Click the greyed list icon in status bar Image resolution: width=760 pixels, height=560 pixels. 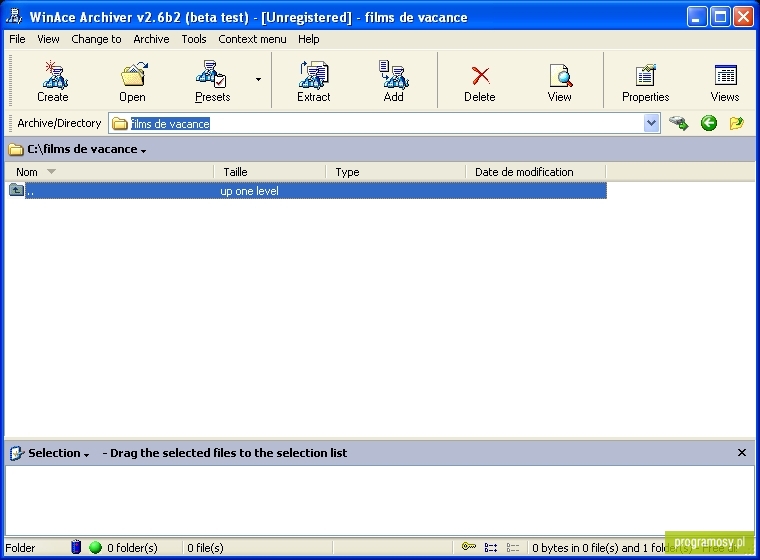pyautogui.click(x=513, y=548)
